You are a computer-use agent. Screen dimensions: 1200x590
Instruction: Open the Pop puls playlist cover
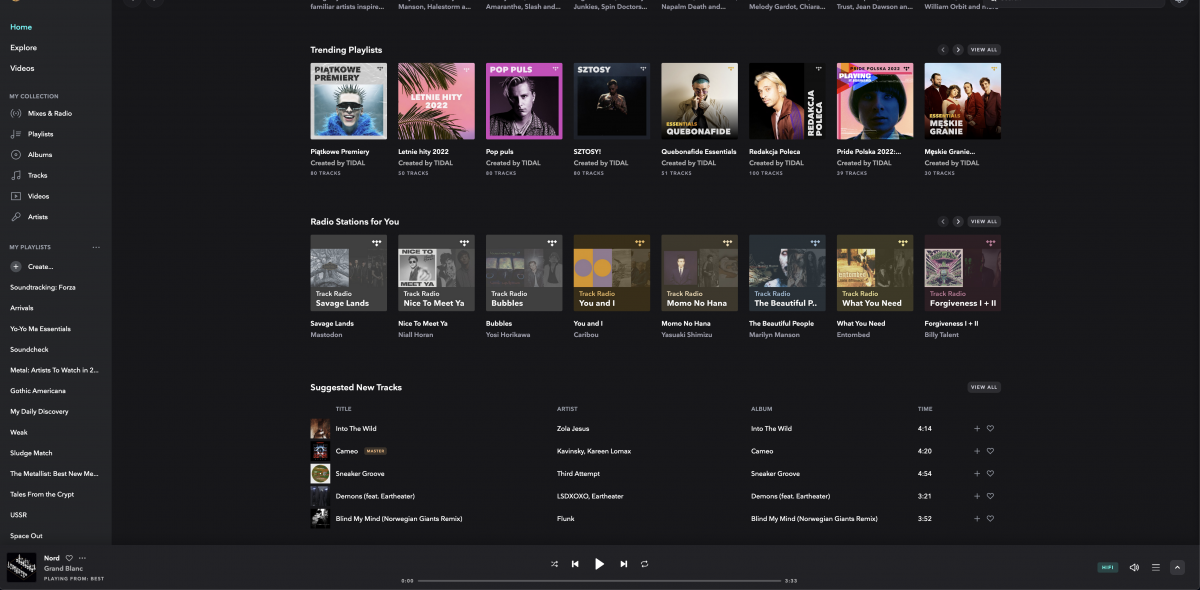coord(524,101)
